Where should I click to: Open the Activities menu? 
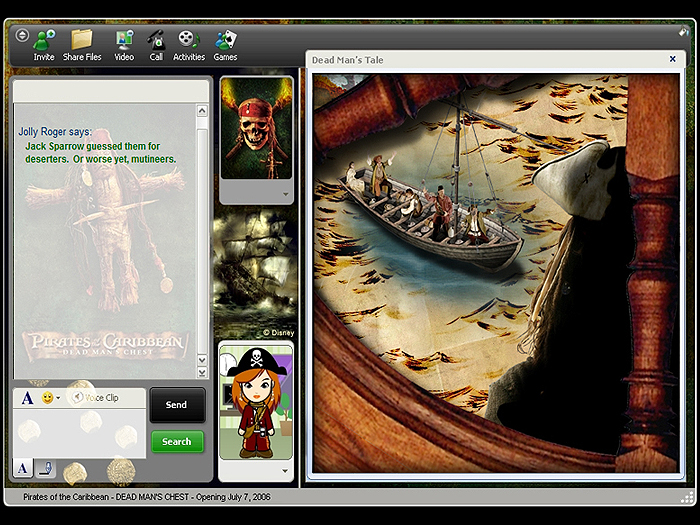(189, 46)
